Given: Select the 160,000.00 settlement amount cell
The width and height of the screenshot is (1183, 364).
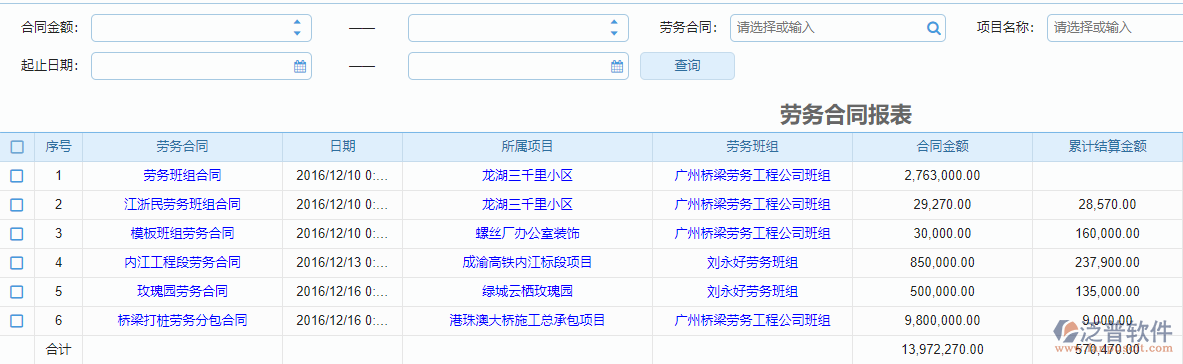Looking at the screenshot, I should tap(1107, 233).
